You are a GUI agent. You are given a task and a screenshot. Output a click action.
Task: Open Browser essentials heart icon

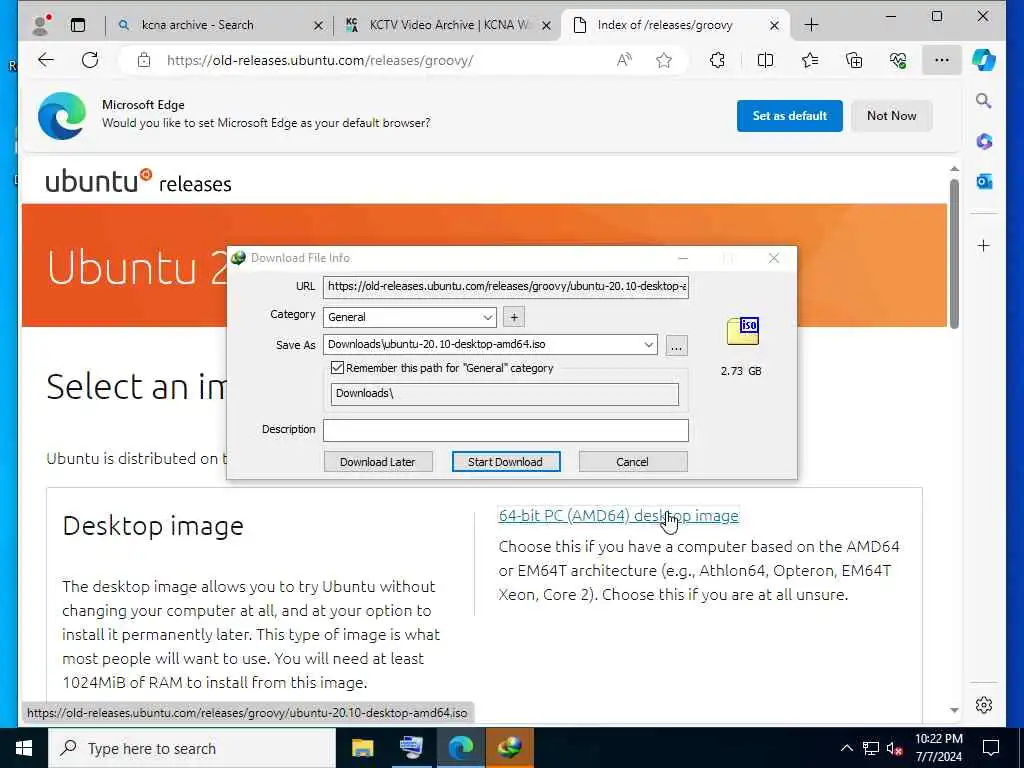pos(898,61)
